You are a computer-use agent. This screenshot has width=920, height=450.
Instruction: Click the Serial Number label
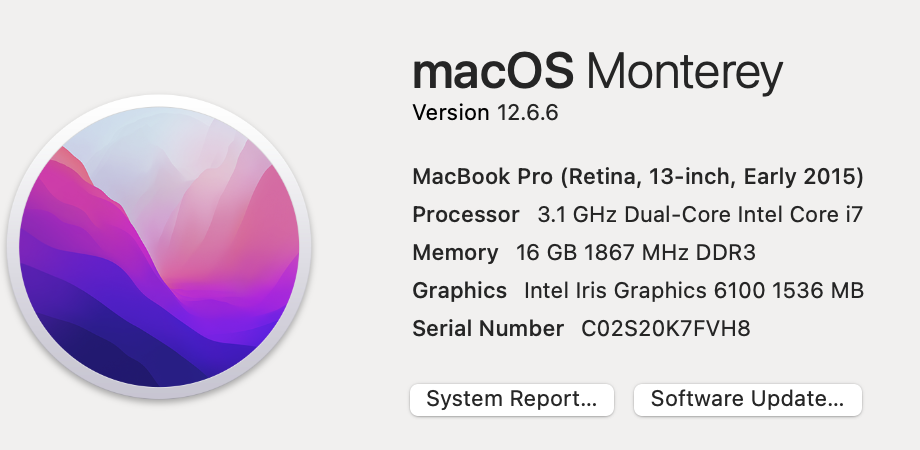(488, 329)
